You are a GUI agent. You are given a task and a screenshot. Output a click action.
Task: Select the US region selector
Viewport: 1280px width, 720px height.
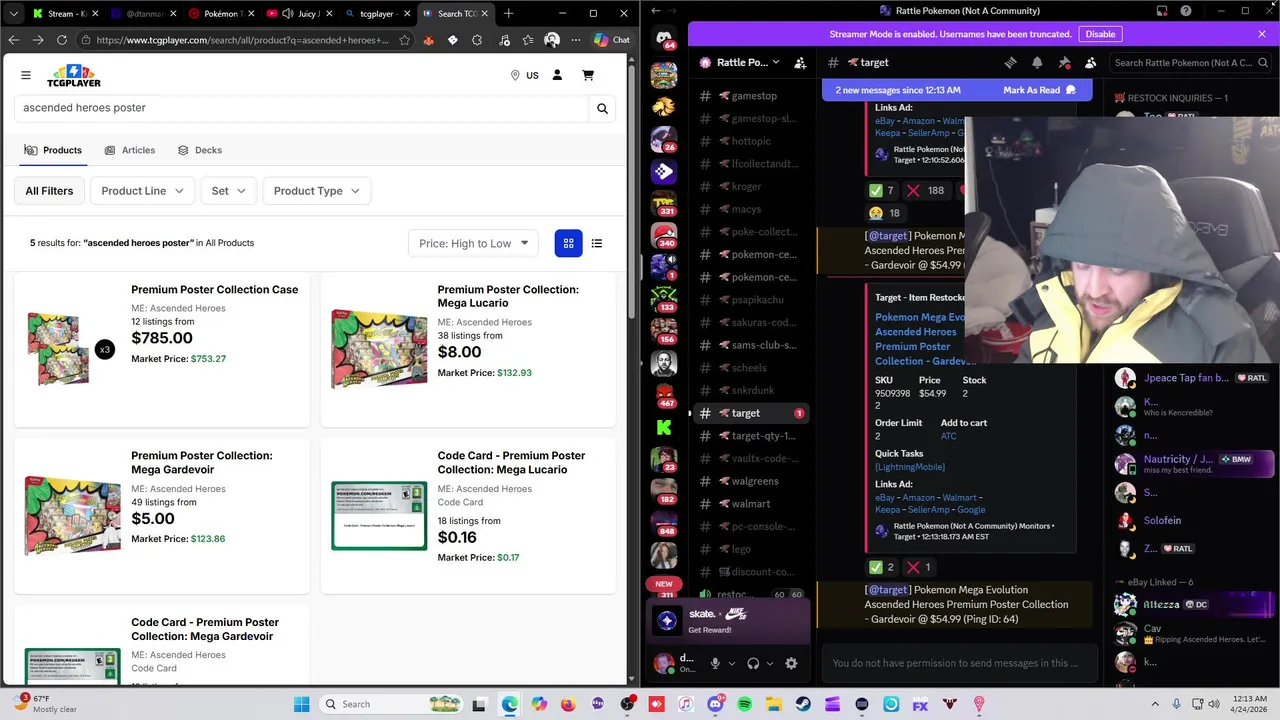tap(524, 75)
